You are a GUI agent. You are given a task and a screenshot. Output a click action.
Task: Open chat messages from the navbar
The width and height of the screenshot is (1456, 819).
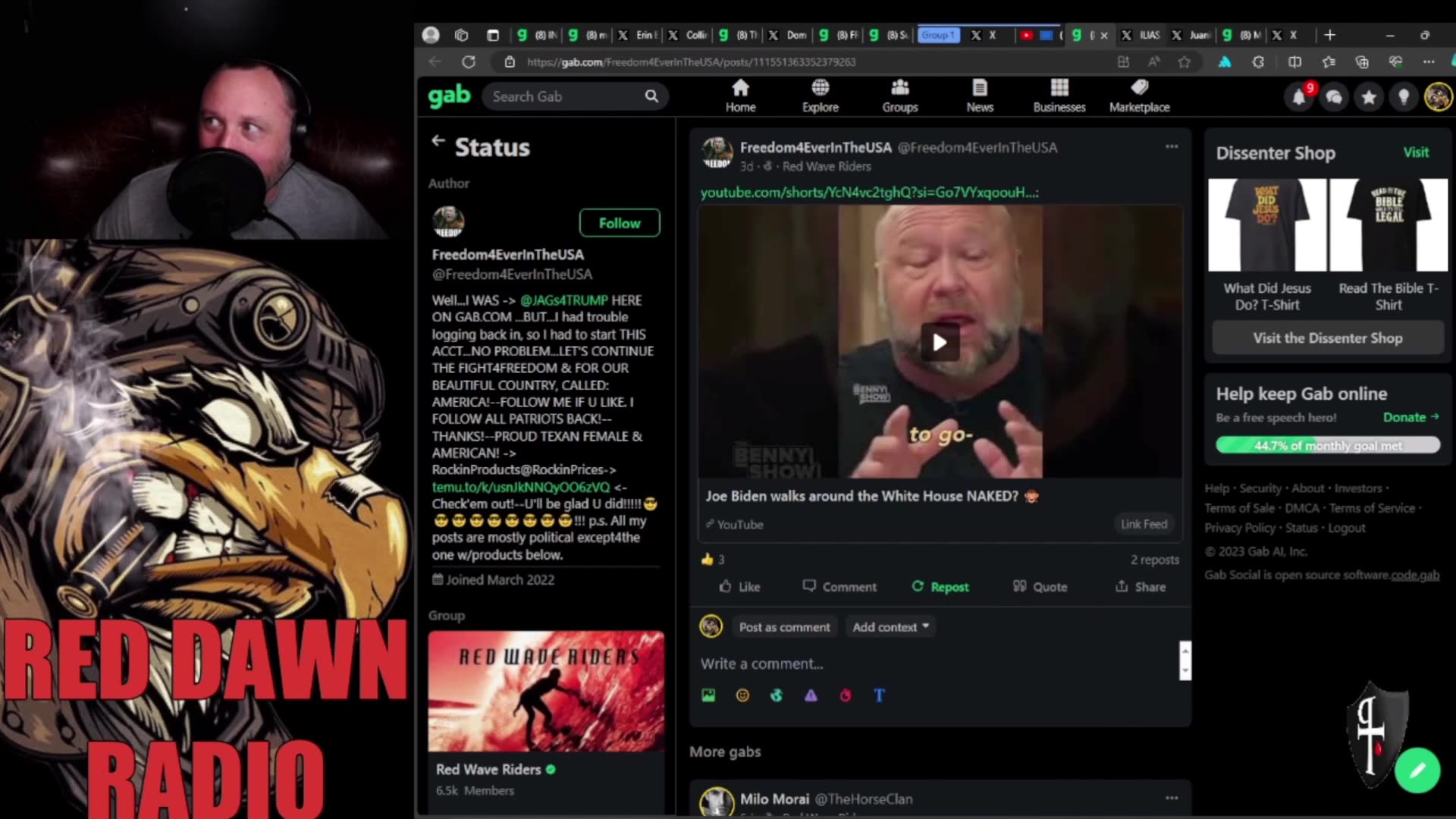click(x=1333, y=97)
